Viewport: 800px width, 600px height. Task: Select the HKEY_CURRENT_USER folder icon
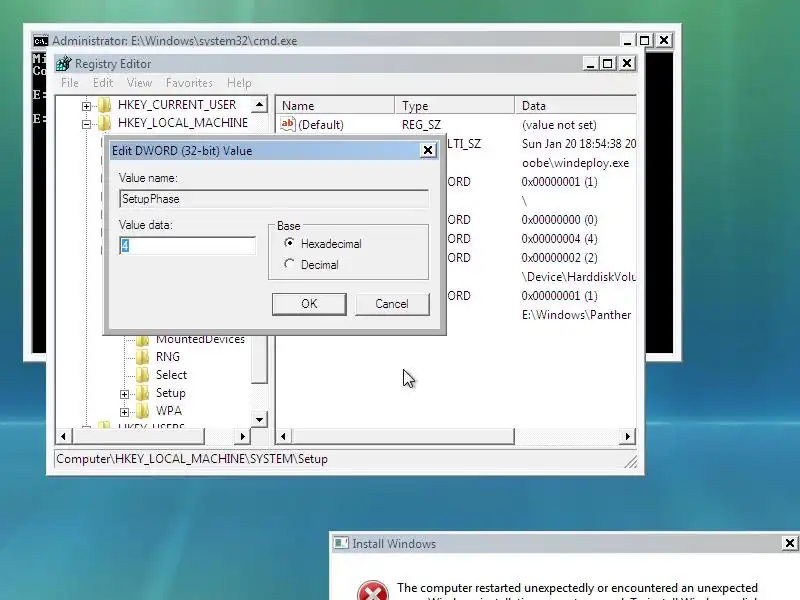[105, 105]
